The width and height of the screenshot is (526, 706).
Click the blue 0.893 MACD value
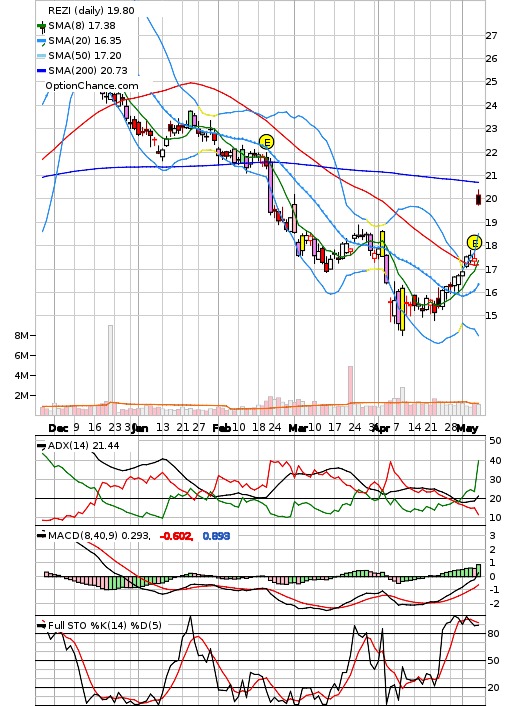point(216,536)
